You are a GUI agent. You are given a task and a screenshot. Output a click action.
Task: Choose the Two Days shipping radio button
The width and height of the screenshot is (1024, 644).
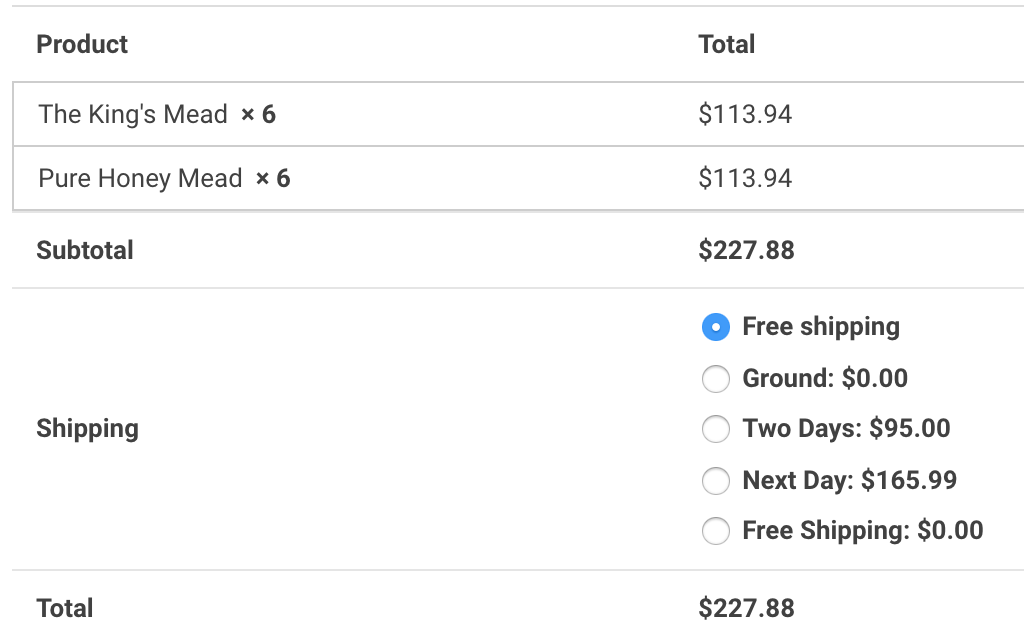click(716, 429)
